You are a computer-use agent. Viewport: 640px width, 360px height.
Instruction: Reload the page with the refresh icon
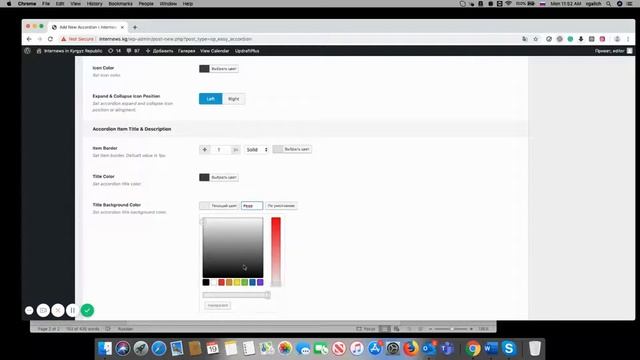tap(50, 39)
